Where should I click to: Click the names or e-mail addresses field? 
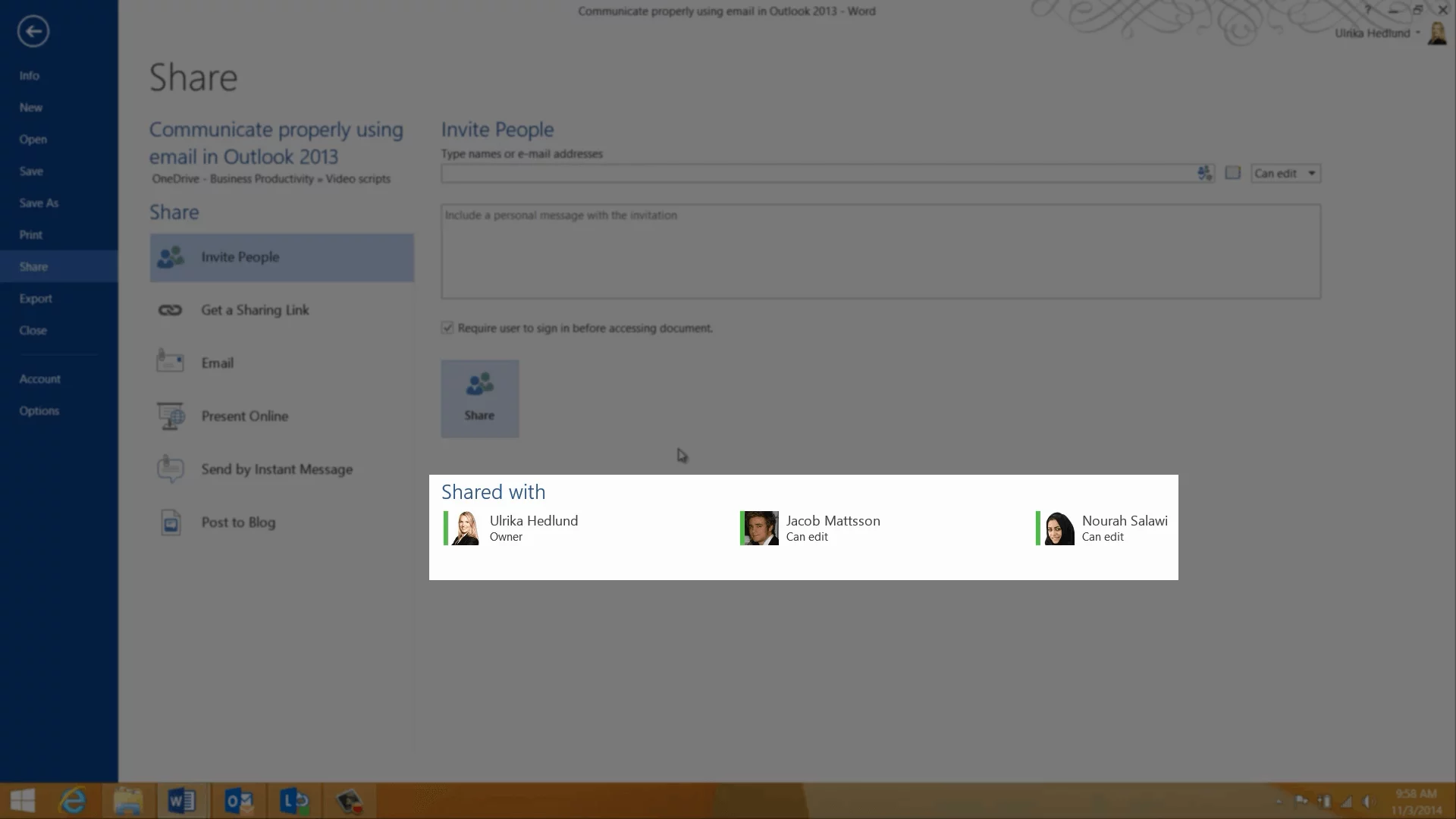point(816,174)
